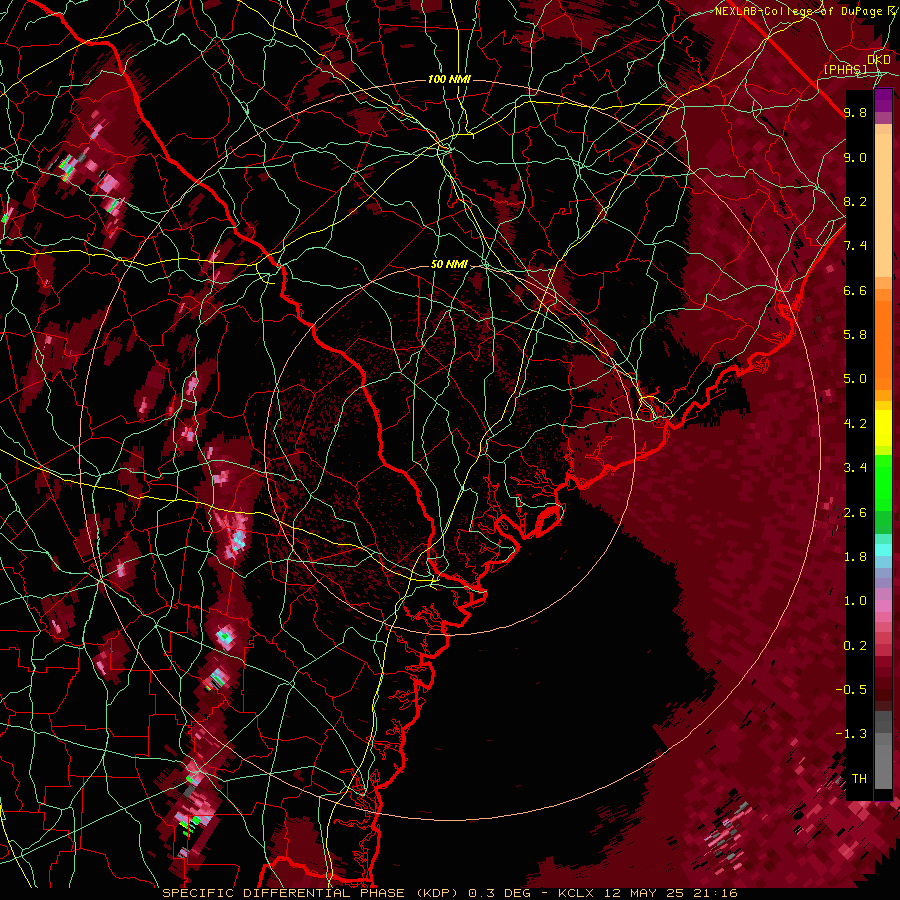Click the 4.2 value on the color scale

(x=855, y=424)
